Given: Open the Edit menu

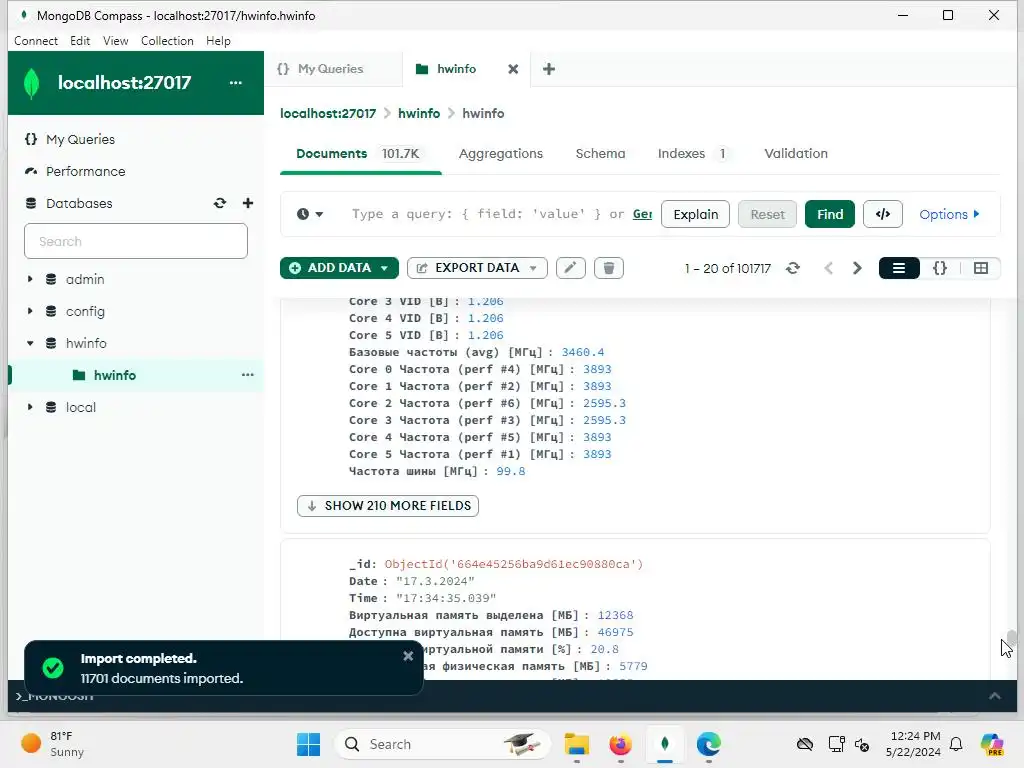Looking at the screenshot, I should pos(80,40).
